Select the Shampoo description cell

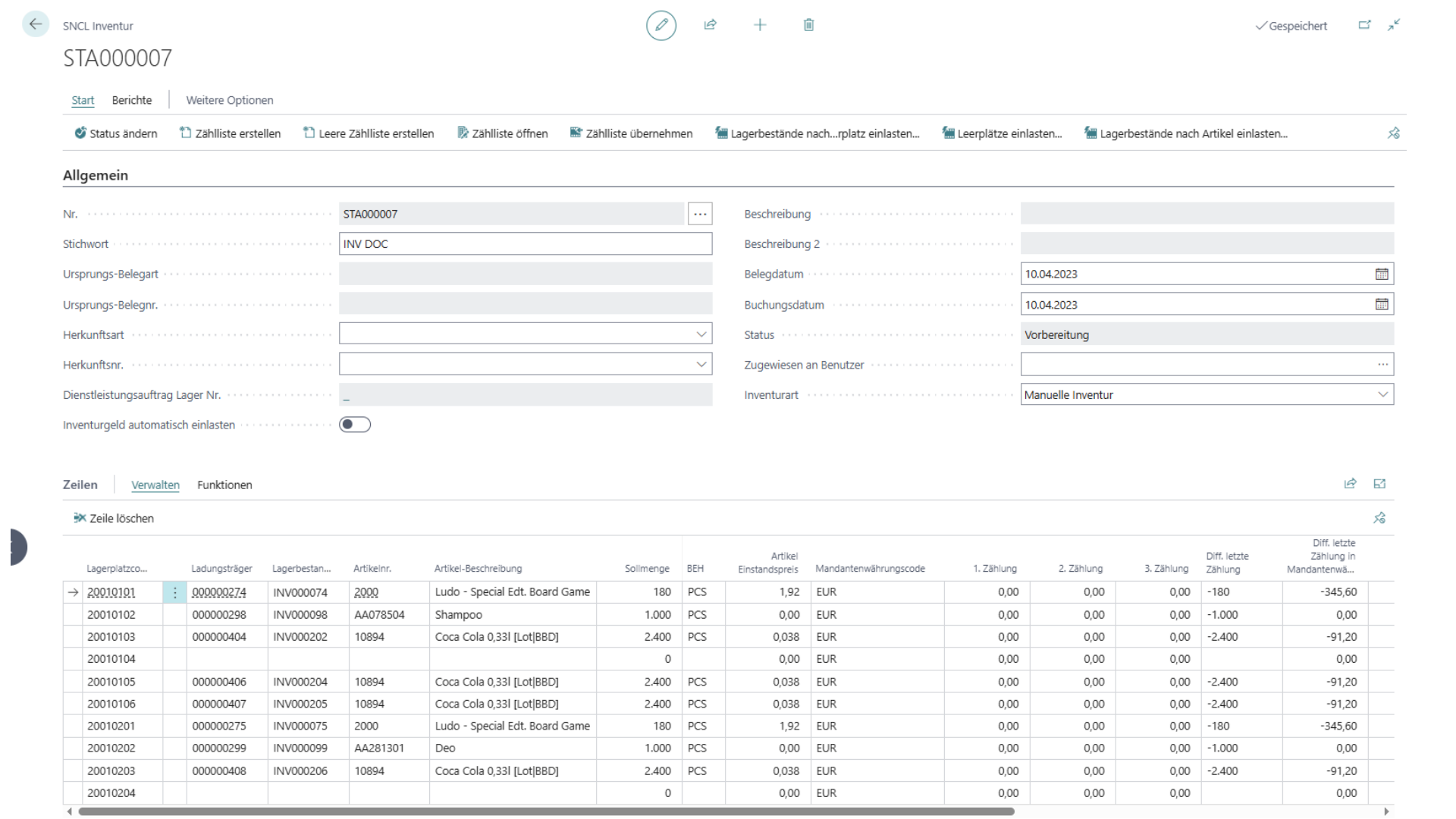point(513,614)
